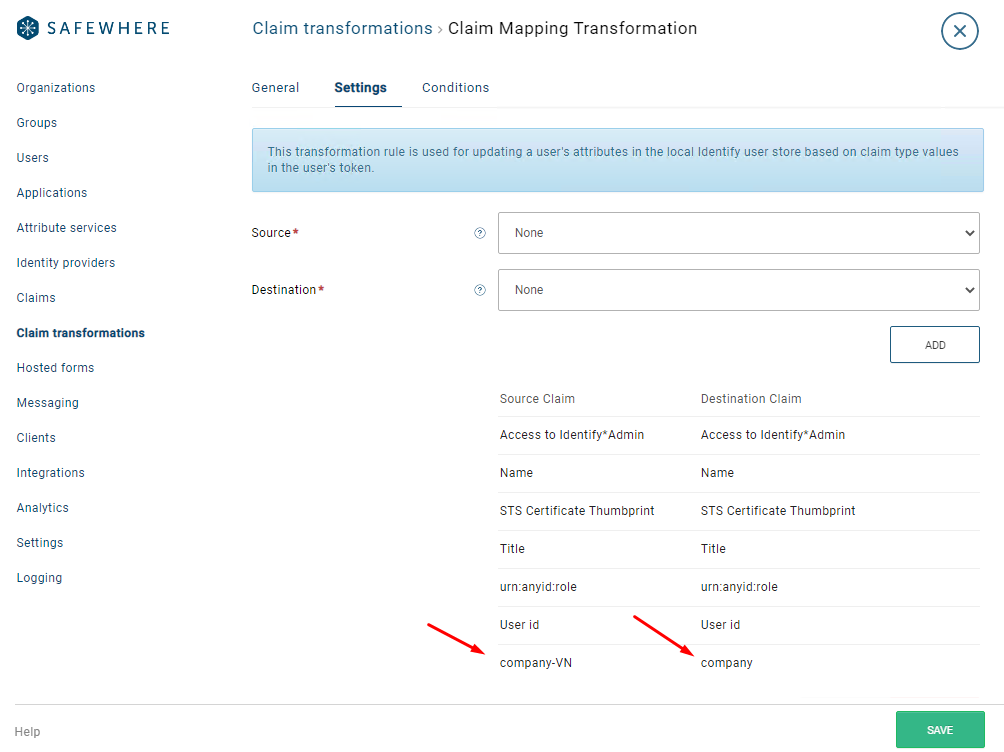Click the ADD button
Screen dimensions: 1004x752
click(934, 345)
